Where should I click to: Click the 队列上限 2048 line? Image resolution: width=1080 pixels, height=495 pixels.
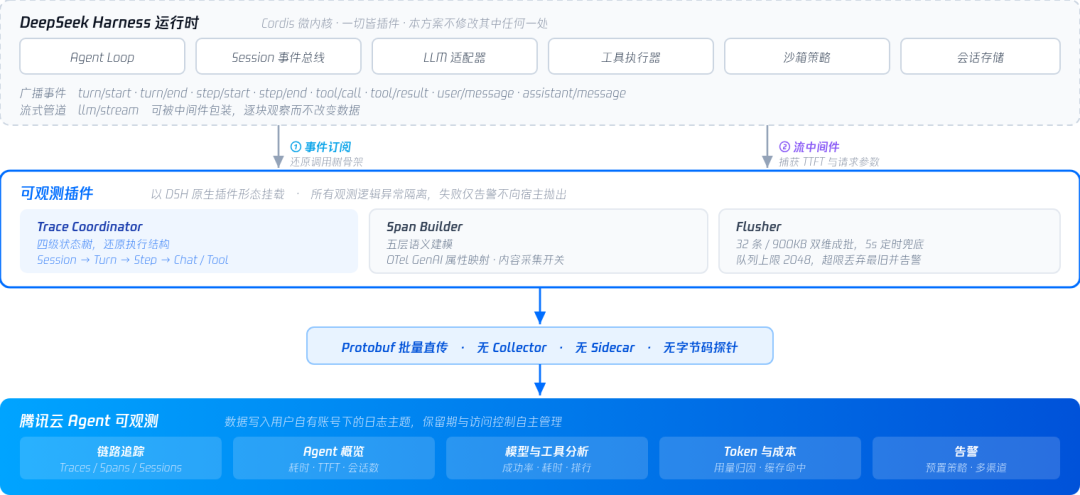coord(828,260)
